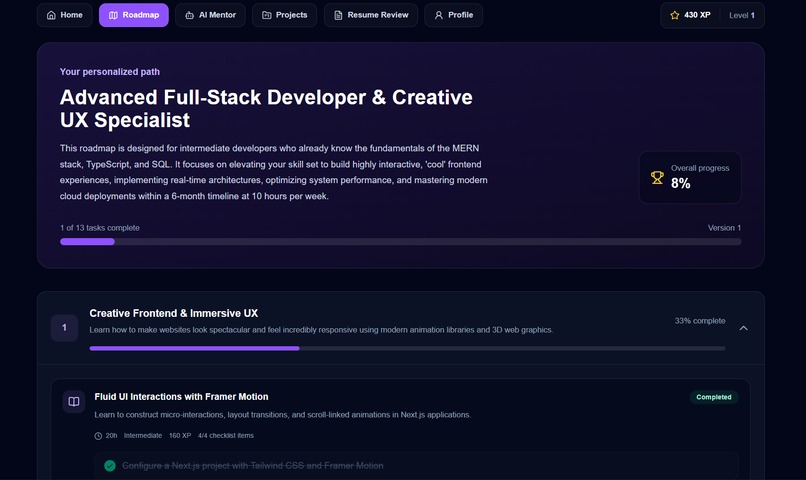Click the Fluid UI Interactions with Framer Motion title
This screenshot has width=806, height=480.
coord(181,397)
